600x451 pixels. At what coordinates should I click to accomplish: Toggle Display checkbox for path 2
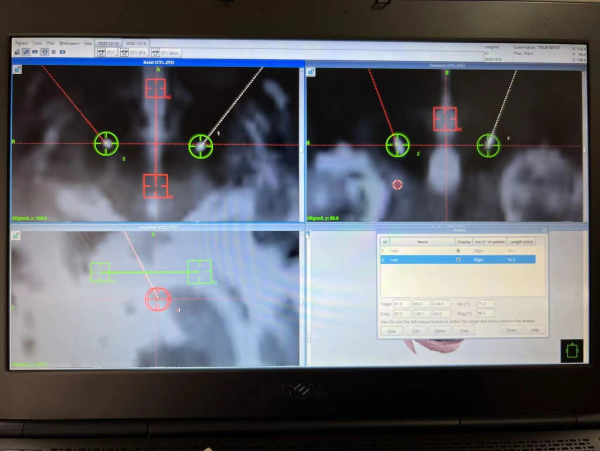pyautogui.click(x=458, y=259)
